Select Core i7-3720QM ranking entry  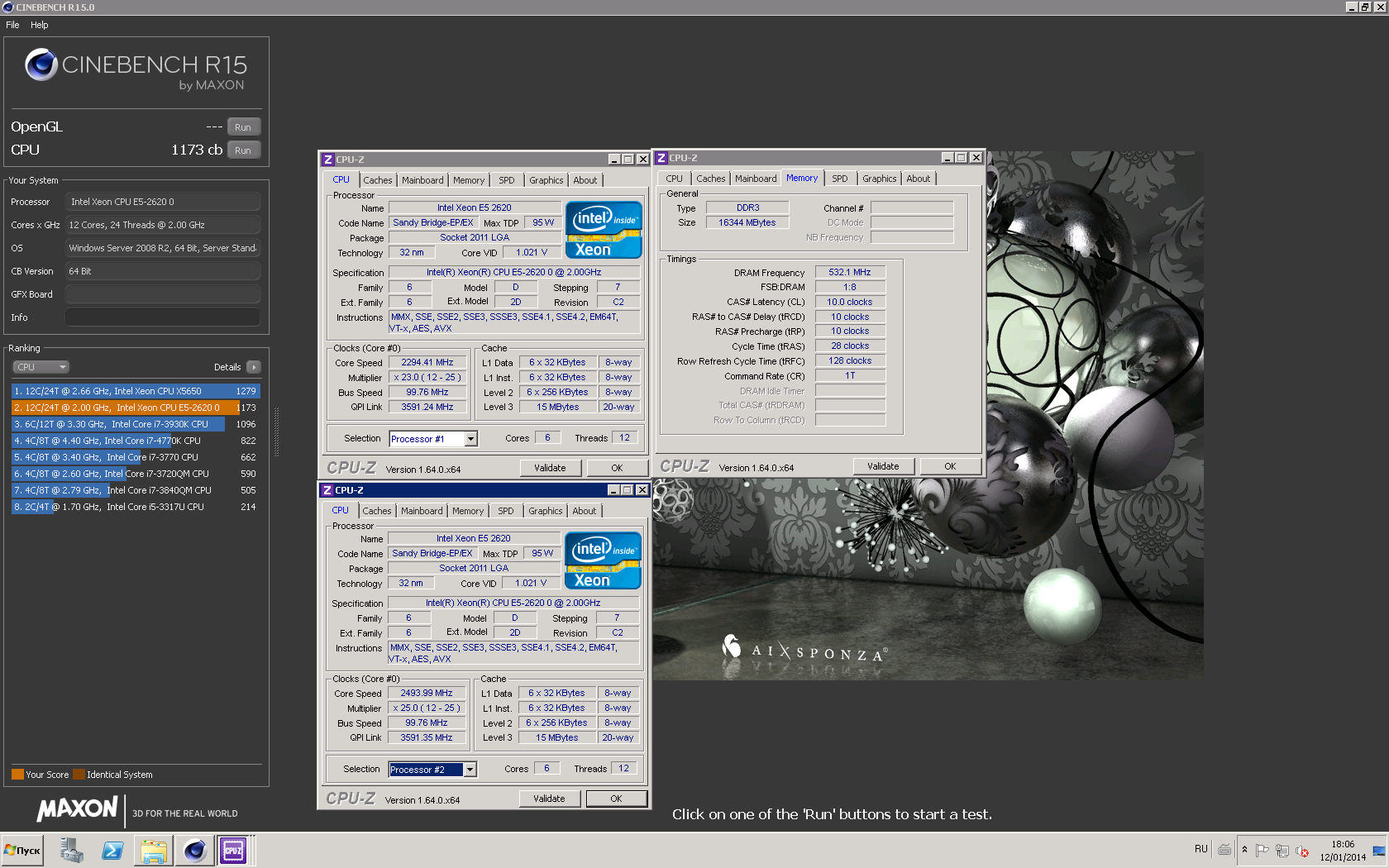tap(136, 474)
